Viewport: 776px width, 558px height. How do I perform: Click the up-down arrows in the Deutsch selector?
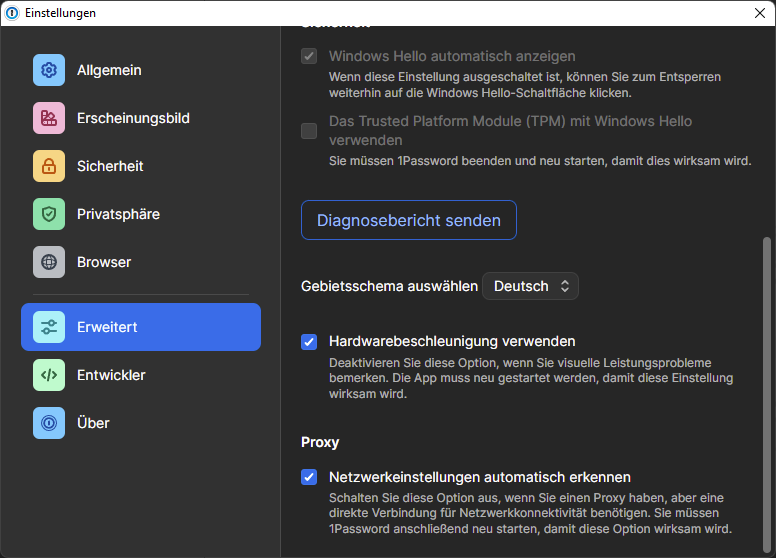pyautogui.click(x=564, y=286)
